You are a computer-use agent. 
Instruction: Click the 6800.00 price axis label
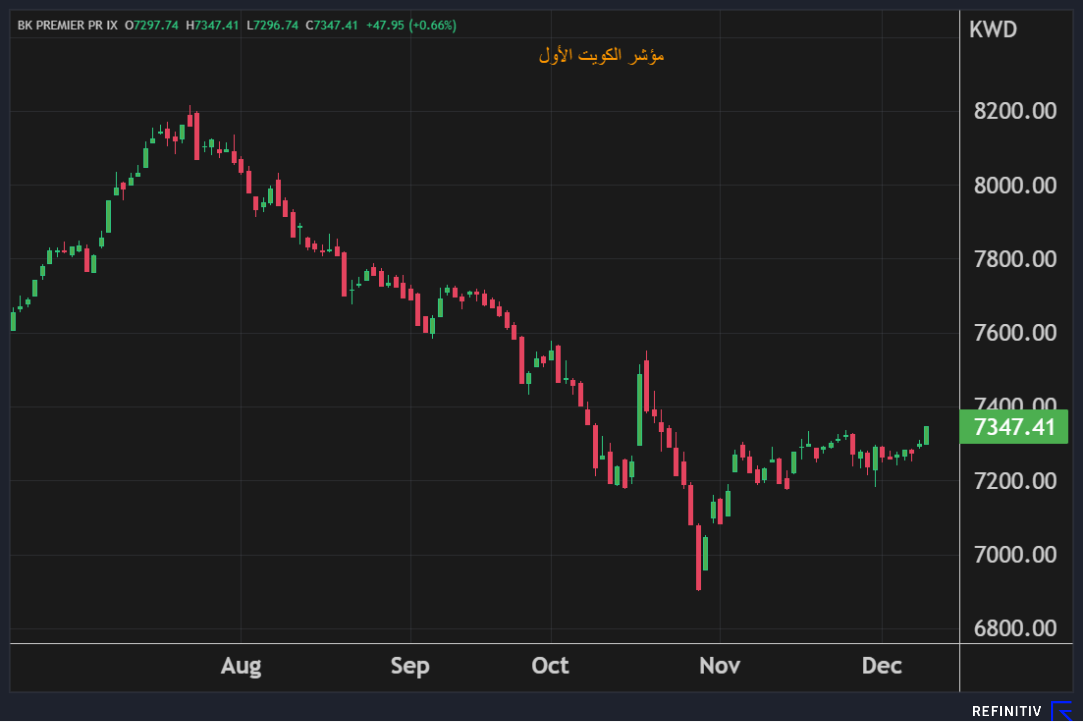point(1014,628)
